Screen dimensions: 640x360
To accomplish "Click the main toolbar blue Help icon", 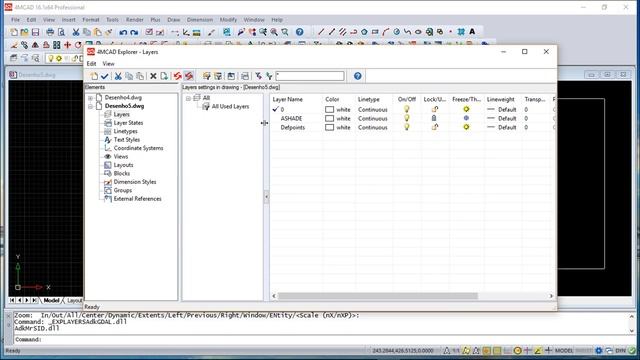I will click(300, 32).
